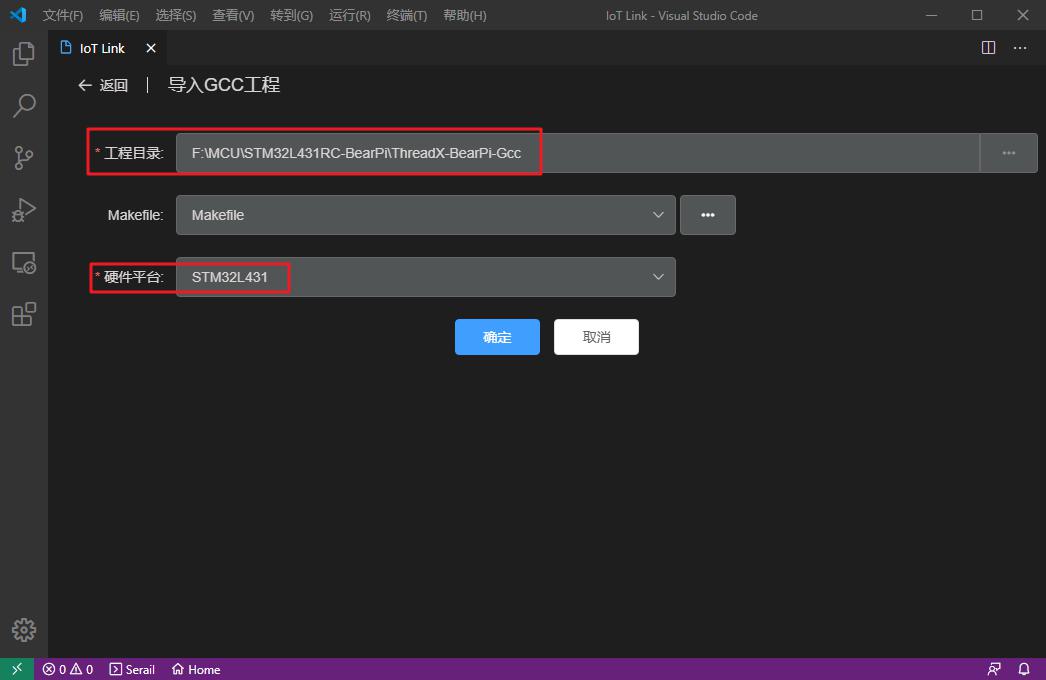Open the notifications bell

pyautogui.click(x=1024, y=669)
